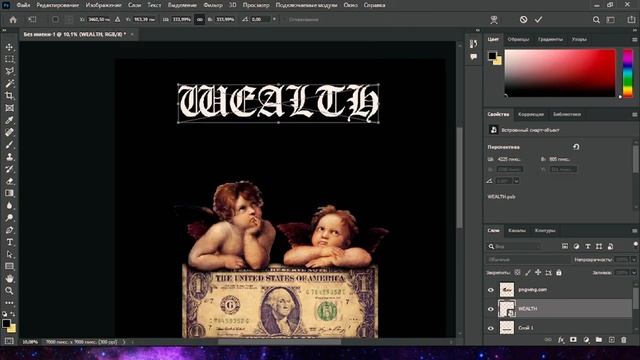The height and width of the screenshot is (360, 640).
Task: Select the Gradient tool
Action: point(9,193)
